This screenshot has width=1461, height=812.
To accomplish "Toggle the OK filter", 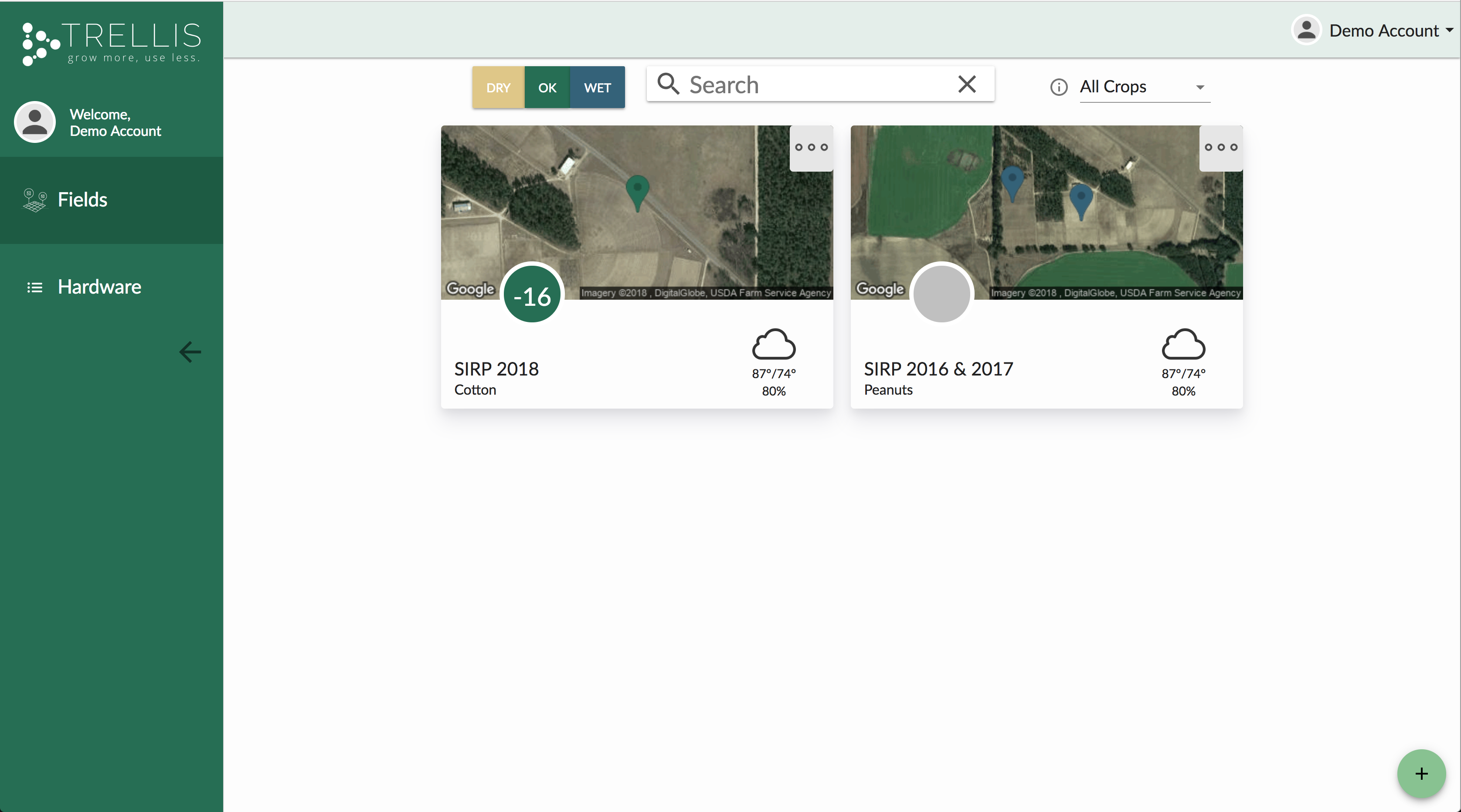I will (x=547, y=87).
